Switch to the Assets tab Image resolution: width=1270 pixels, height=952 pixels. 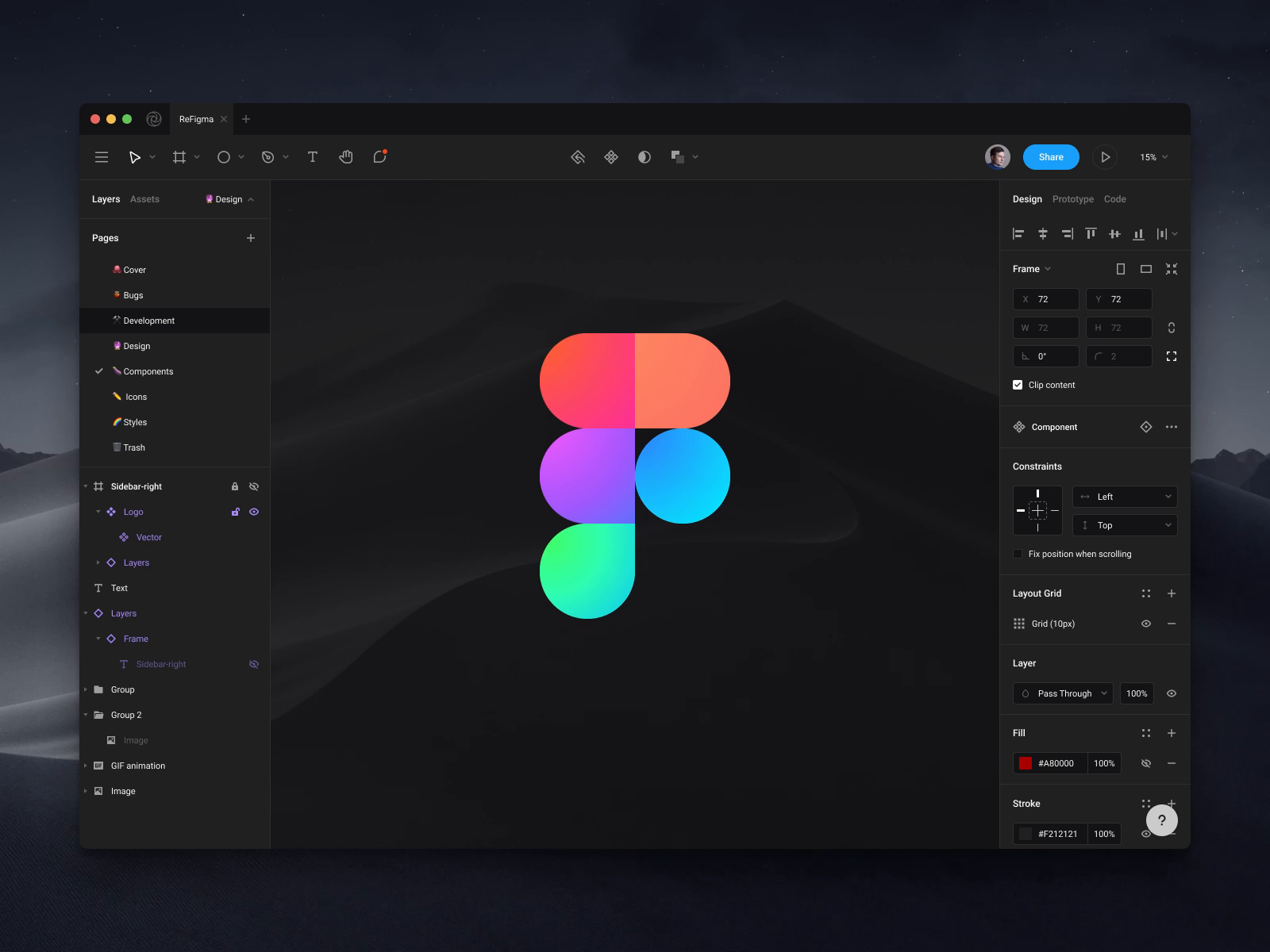tap(144, 199)
